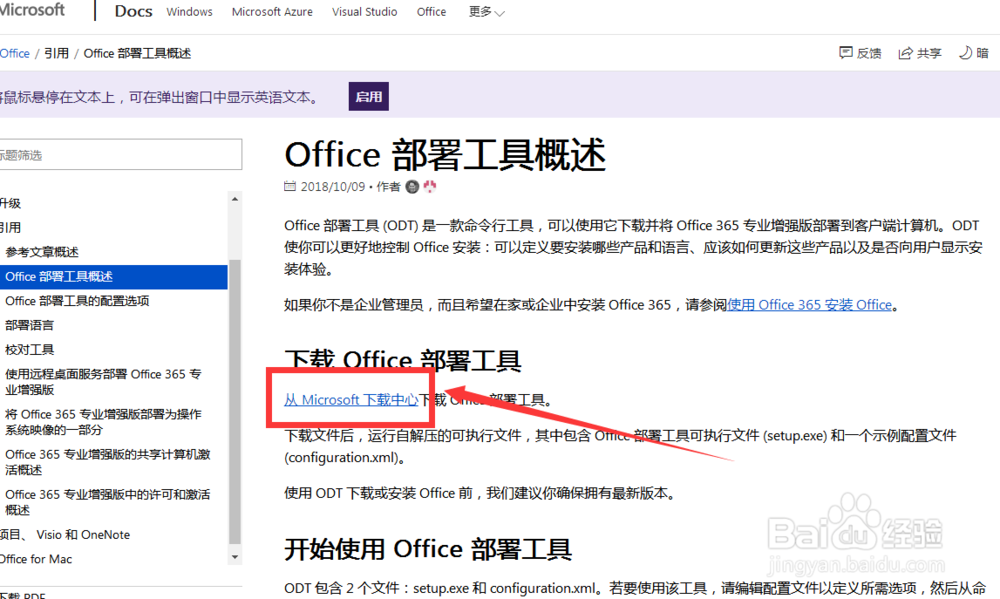
Task: Open 使用远程桌面服务部署 Office 365 sidebar item
Action: coord(103,381)
